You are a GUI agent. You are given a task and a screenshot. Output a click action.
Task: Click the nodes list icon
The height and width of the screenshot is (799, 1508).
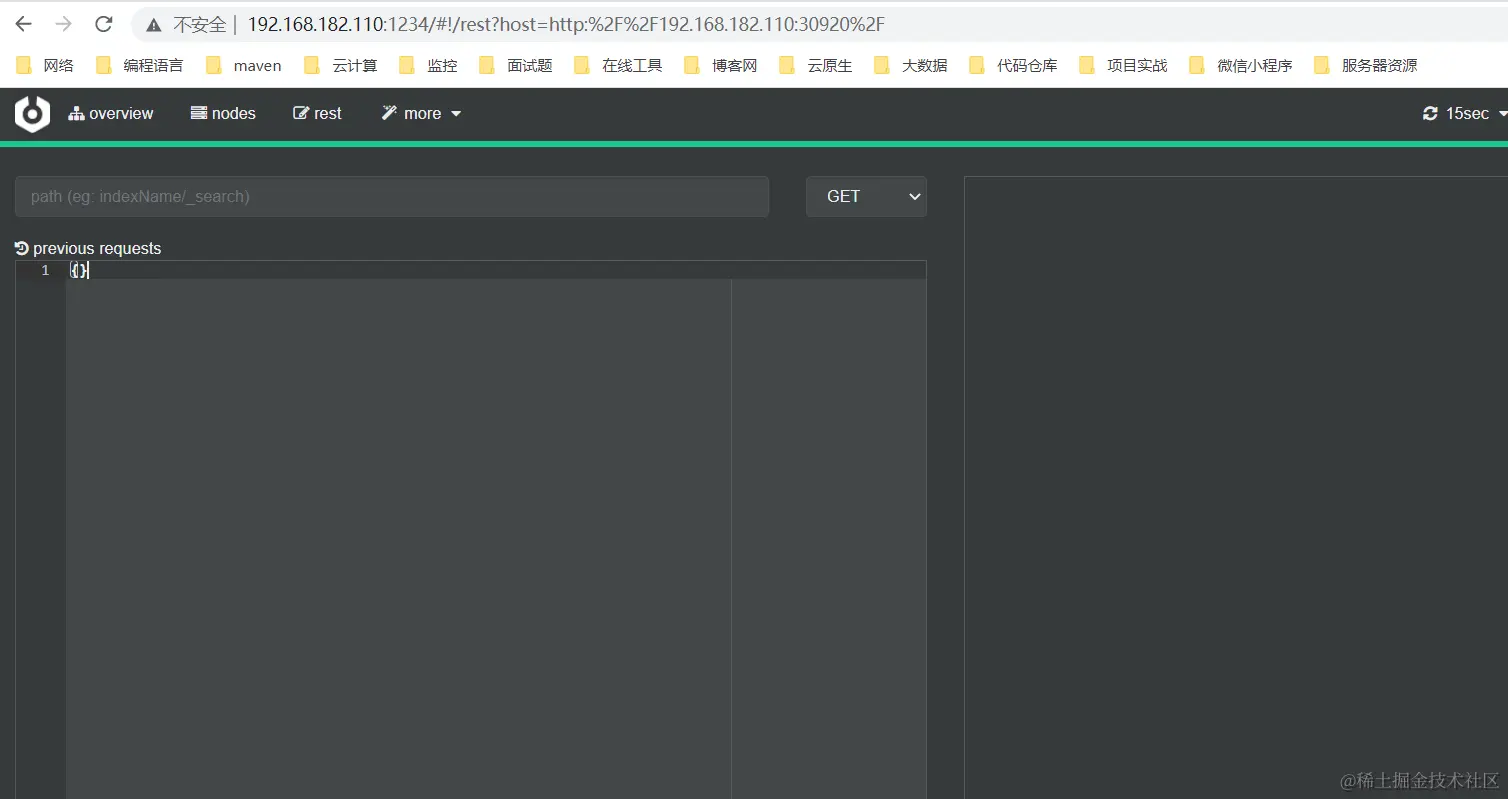(x=200, y=113)
